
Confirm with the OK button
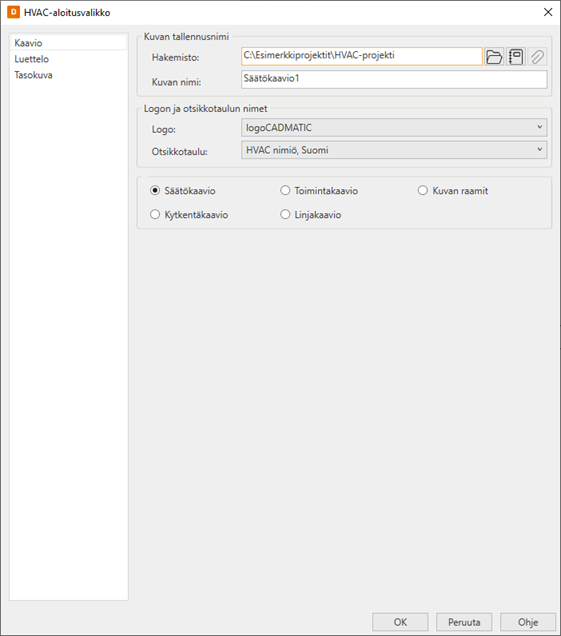400,622
